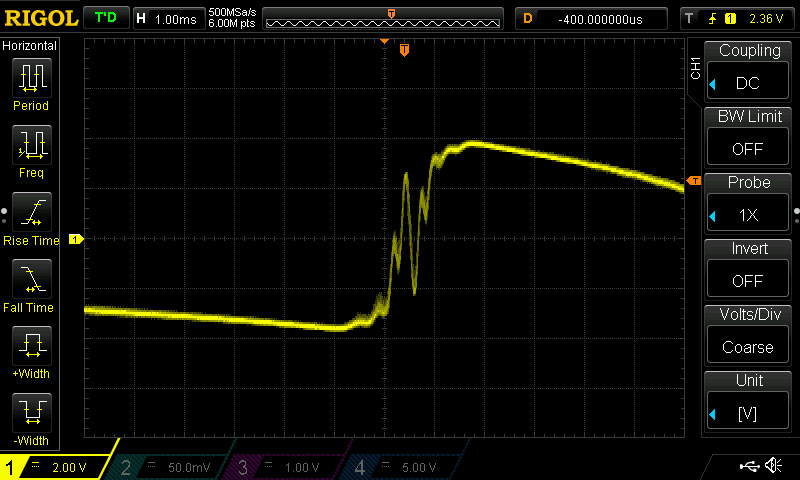Click the USB connection status icon
The width and height of the screenshot is (800, 480).
point(748,466)
